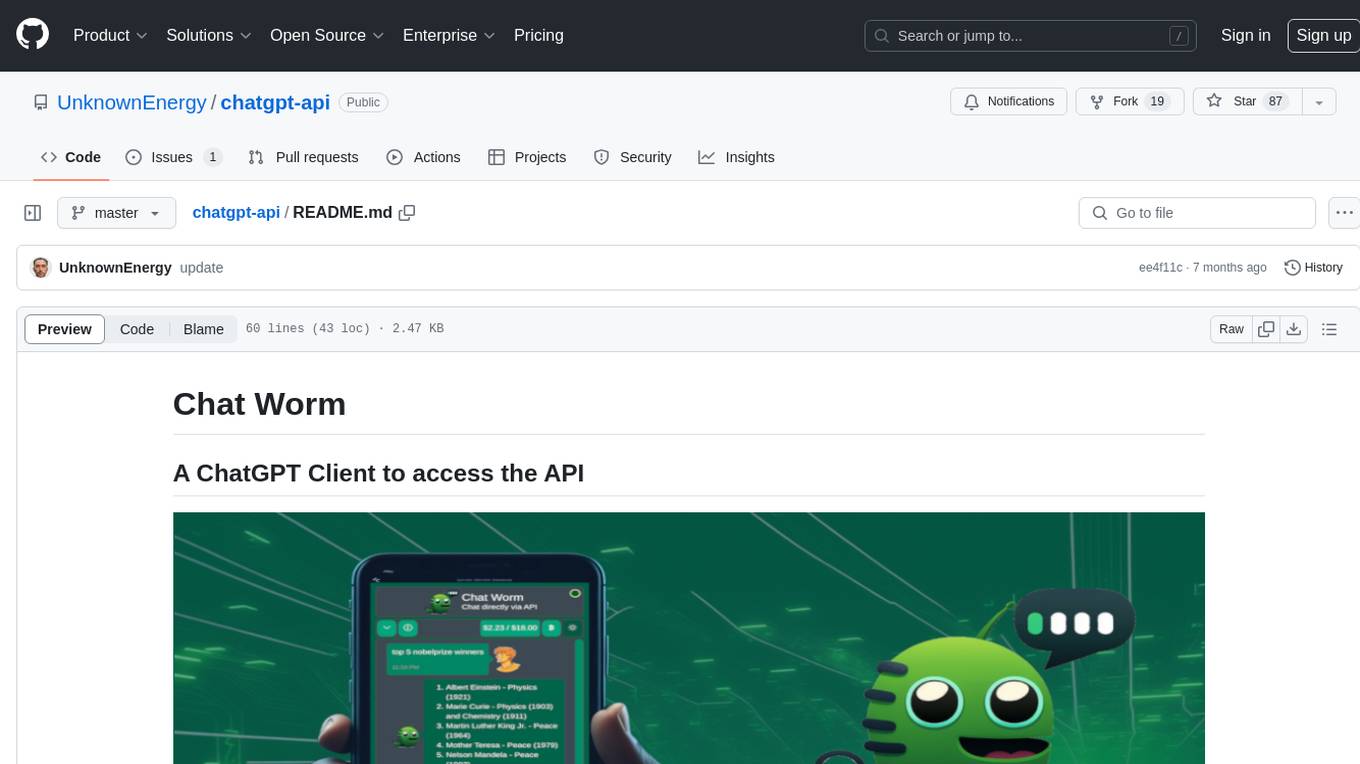View the file History

point(1313,268)
